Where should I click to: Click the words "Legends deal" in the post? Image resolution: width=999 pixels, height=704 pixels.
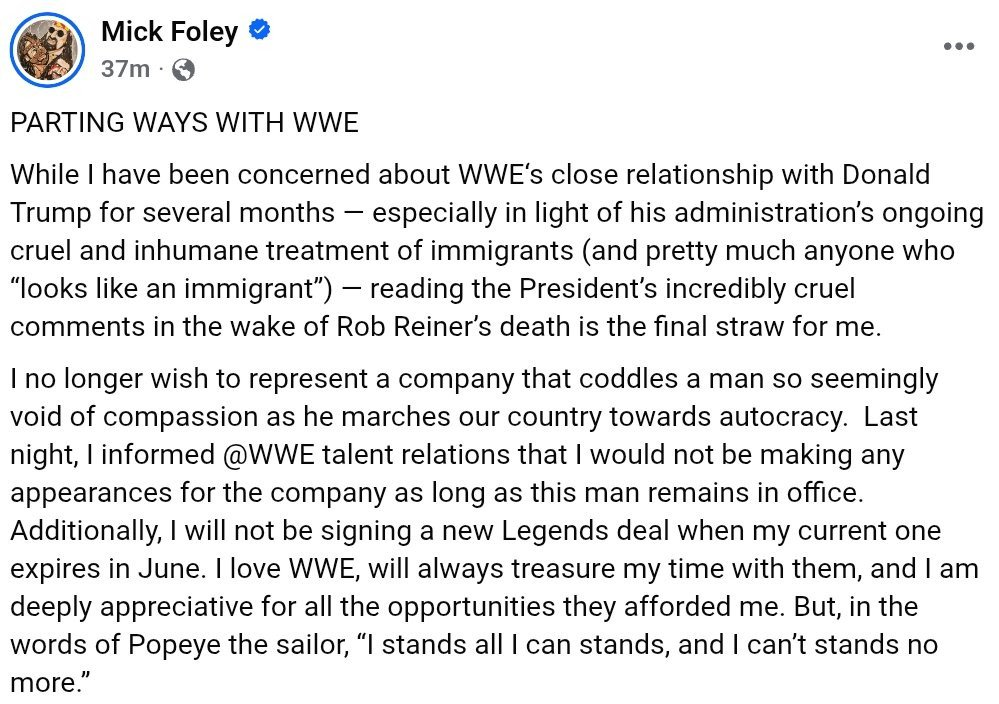click(592, 531)
